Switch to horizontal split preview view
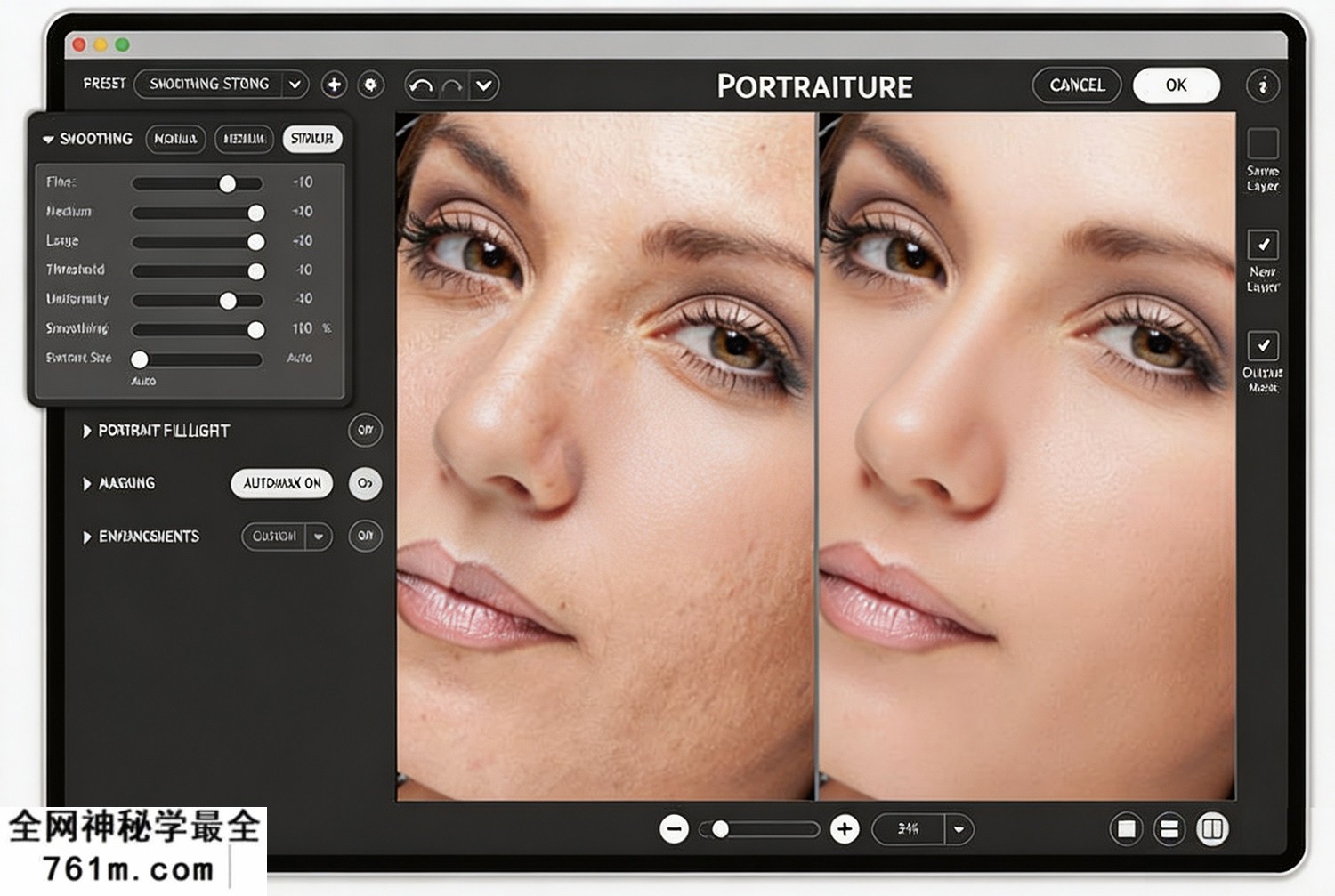The height and width of the screenshot is (896, 1335). coord(1169,829)
